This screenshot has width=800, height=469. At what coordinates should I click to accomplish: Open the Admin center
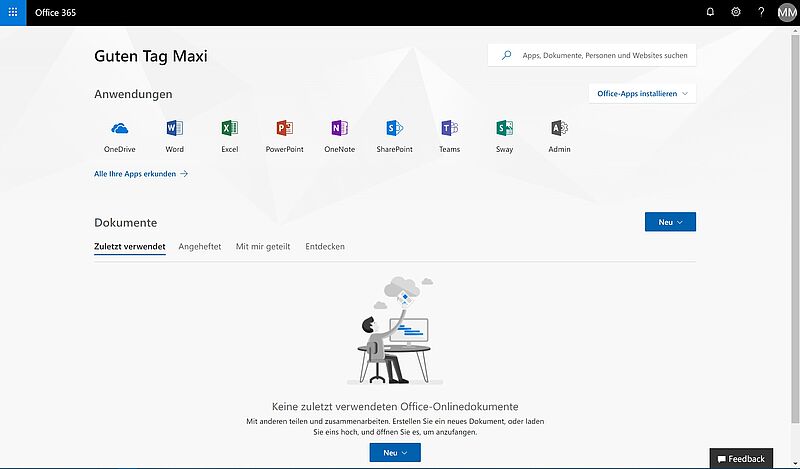click(559, 136)
